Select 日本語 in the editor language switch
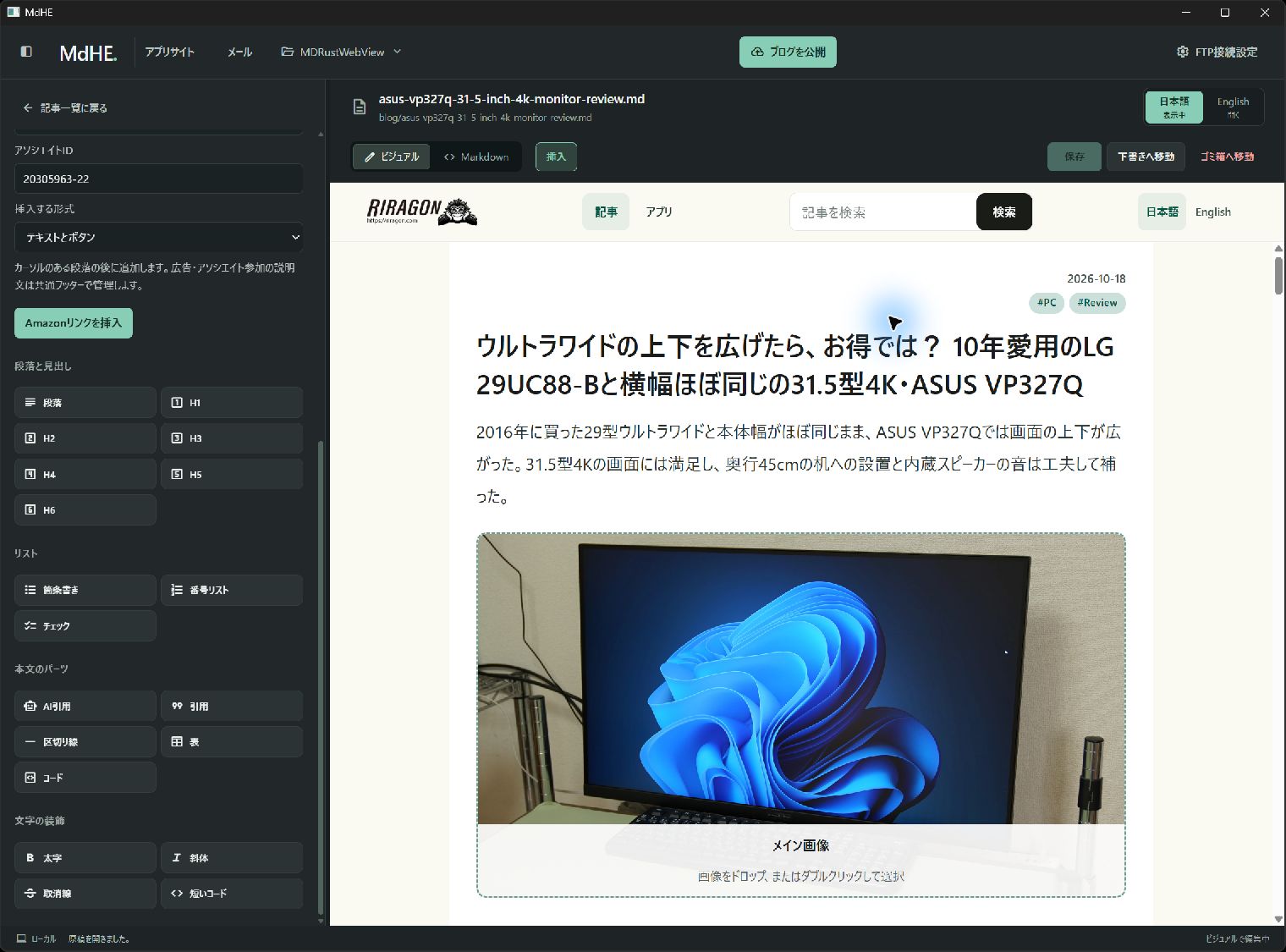Screen dimensions: 1286x952 [x=1174, y=107]
